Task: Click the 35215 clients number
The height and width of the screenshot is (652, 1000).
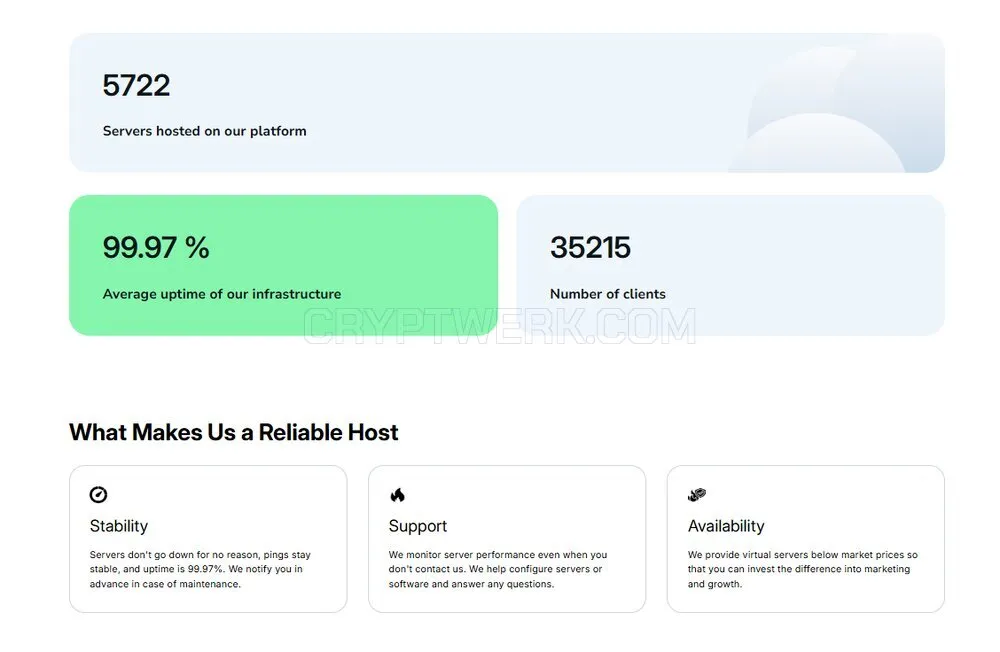Action: click(590, 248)
